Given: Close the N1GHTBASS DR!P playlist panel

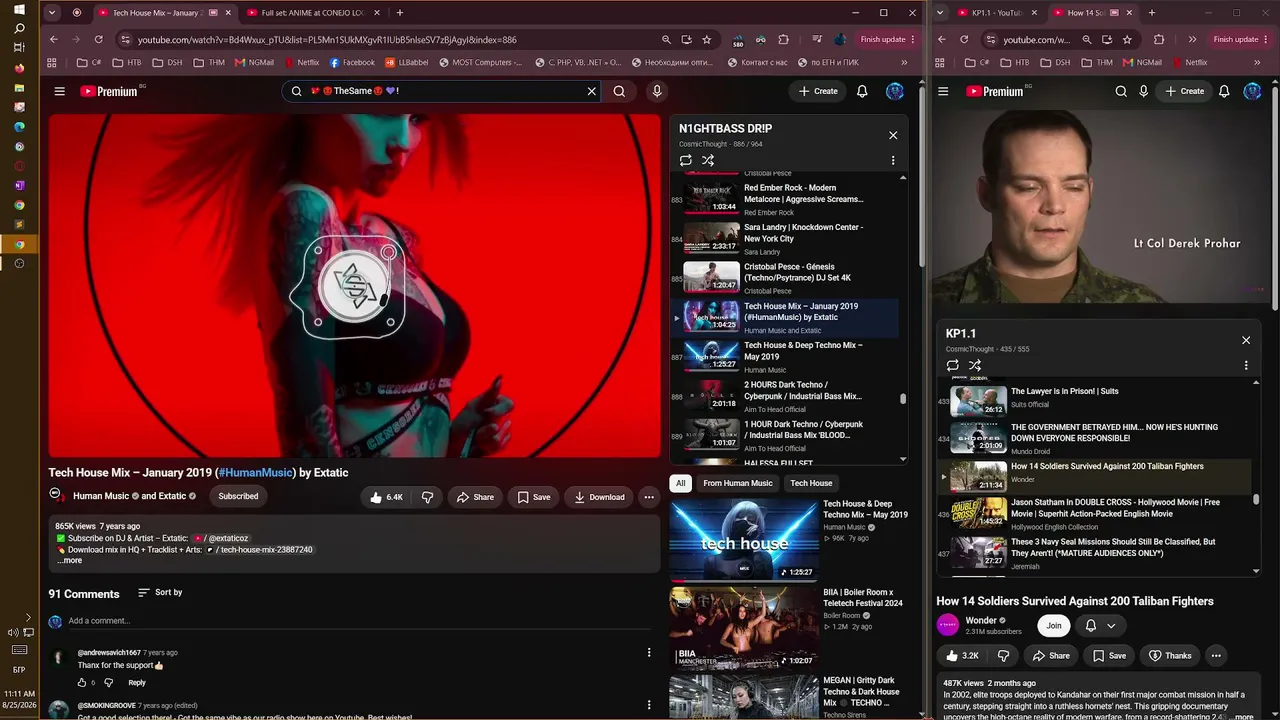Looking at the screenshot, I should (893, 135).
